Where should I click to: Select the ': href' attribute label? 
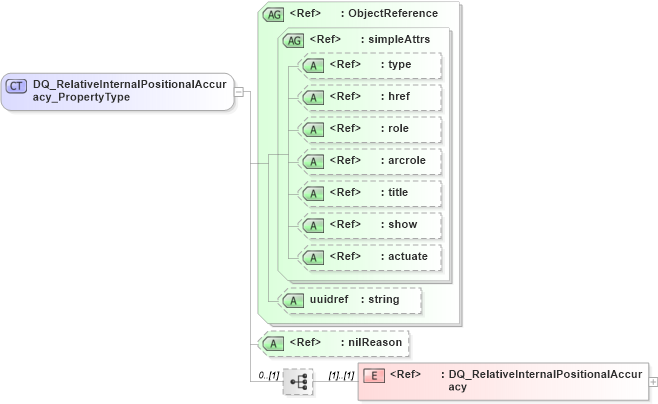pyautogui.click(x=395, y=96)
